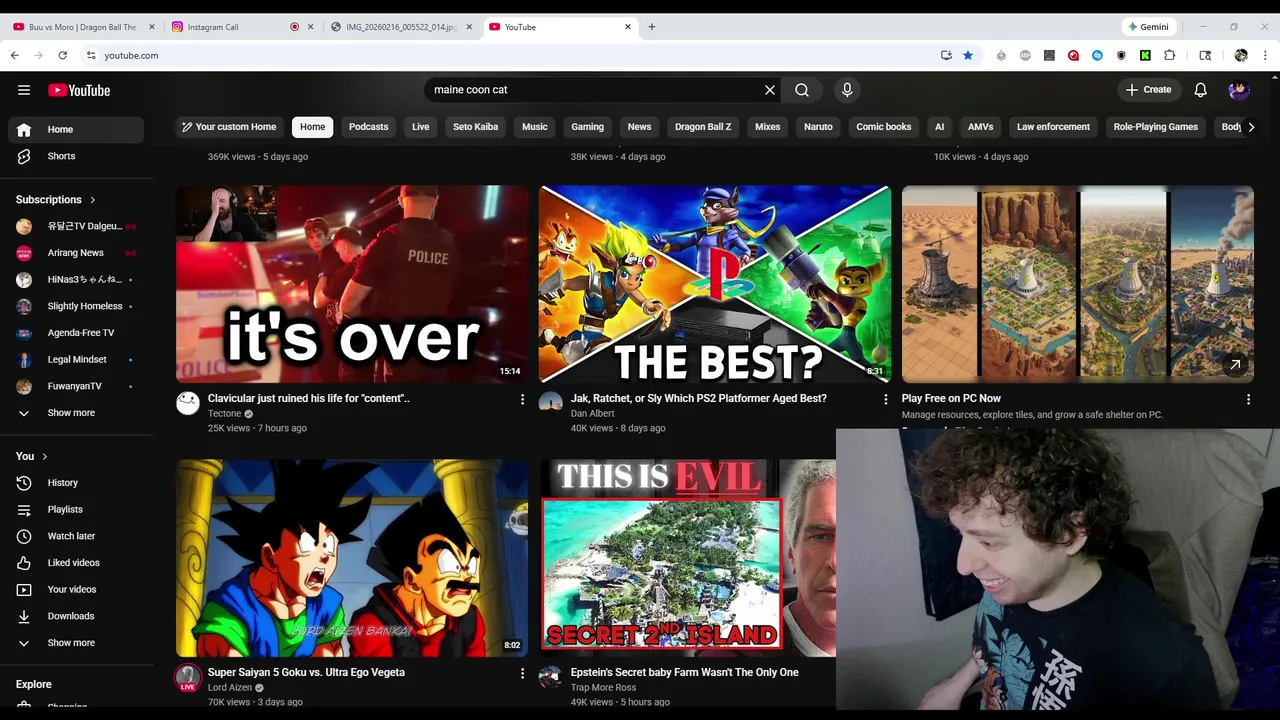Open History in the sidebar

[76, 483]
